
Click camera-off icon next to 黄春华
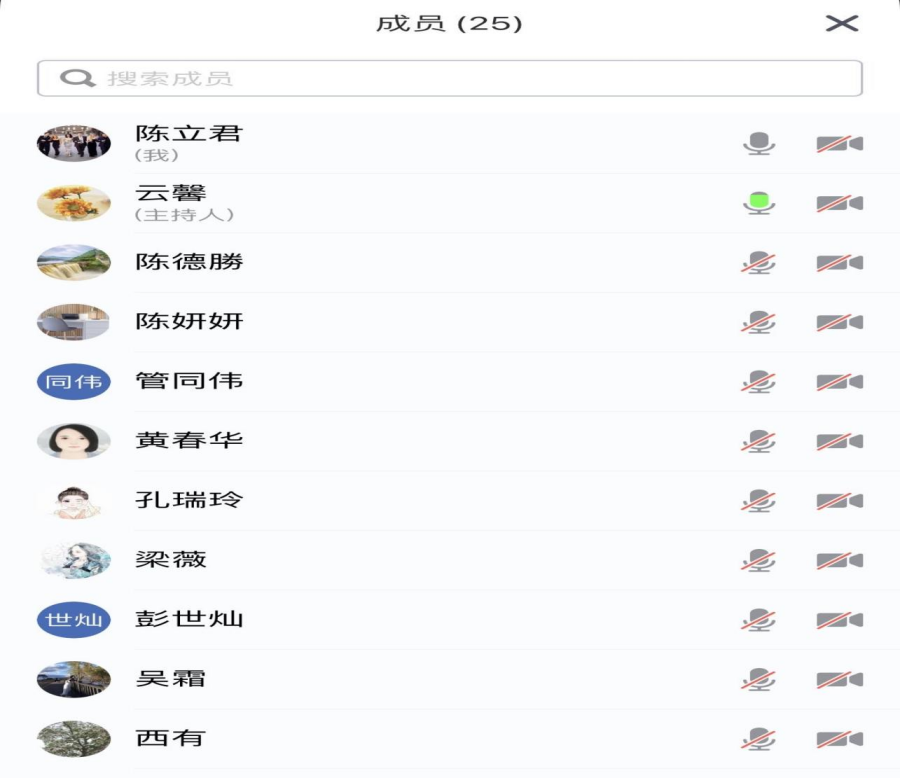click(x=839, y=441)
